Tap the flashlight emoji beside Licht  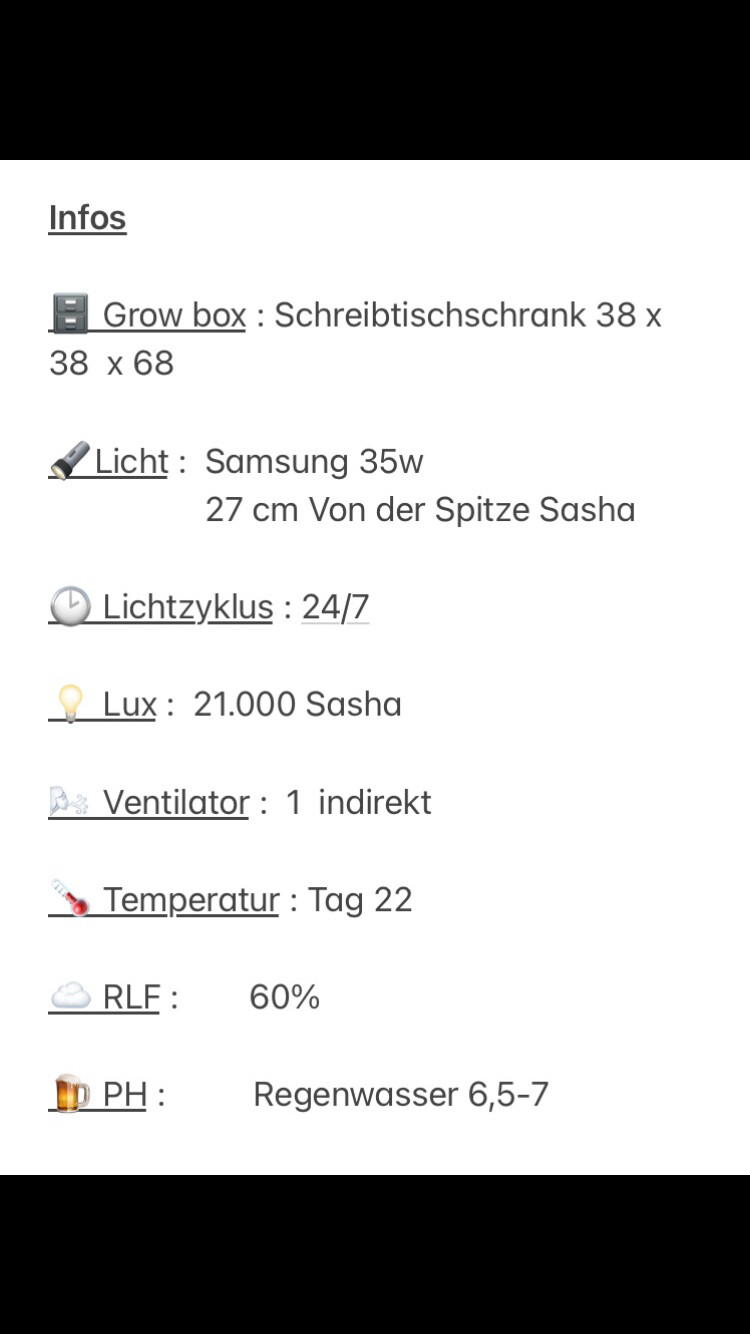69,461
